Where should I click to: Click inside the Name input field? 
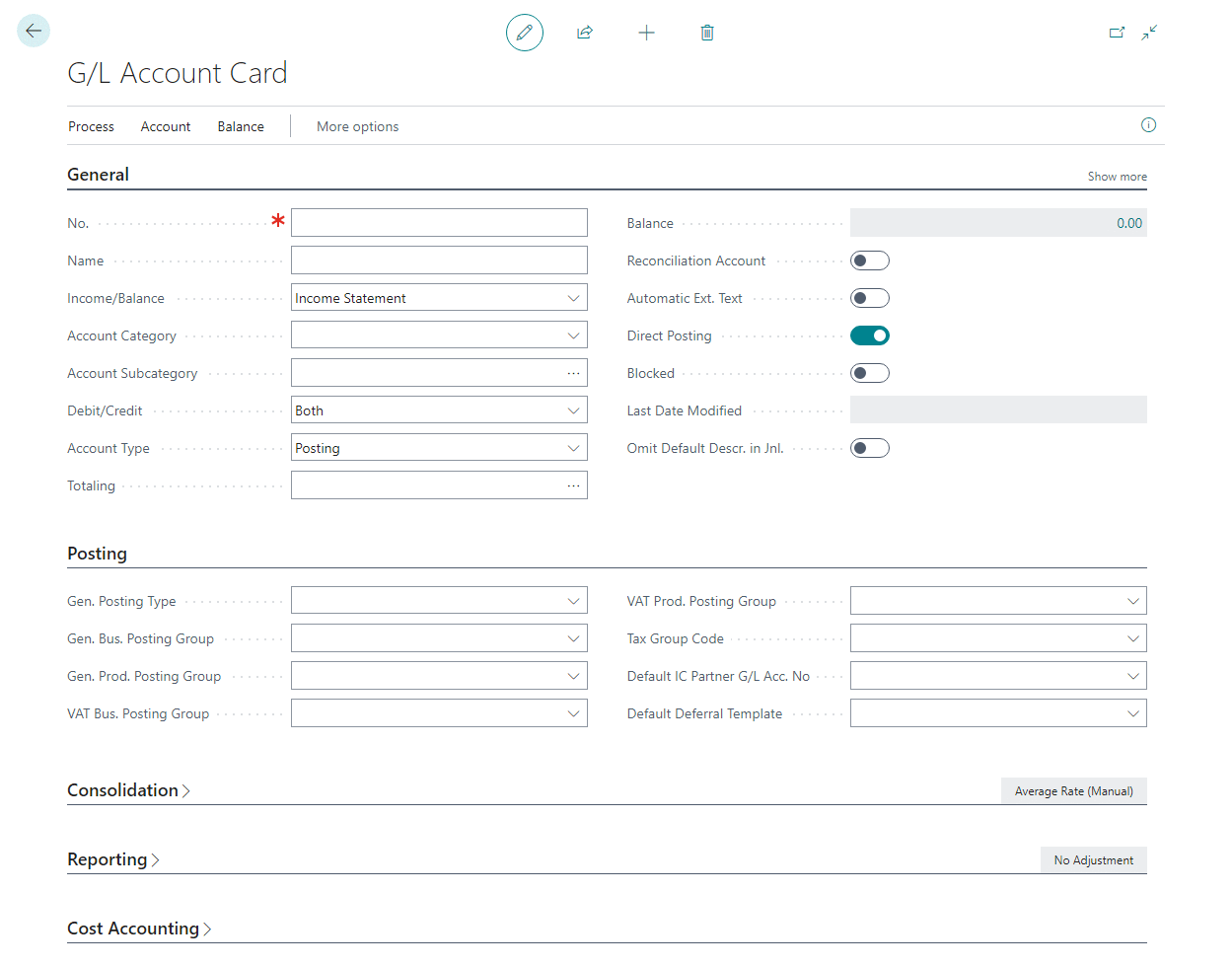pyautogui.click(x=439, y=260)
